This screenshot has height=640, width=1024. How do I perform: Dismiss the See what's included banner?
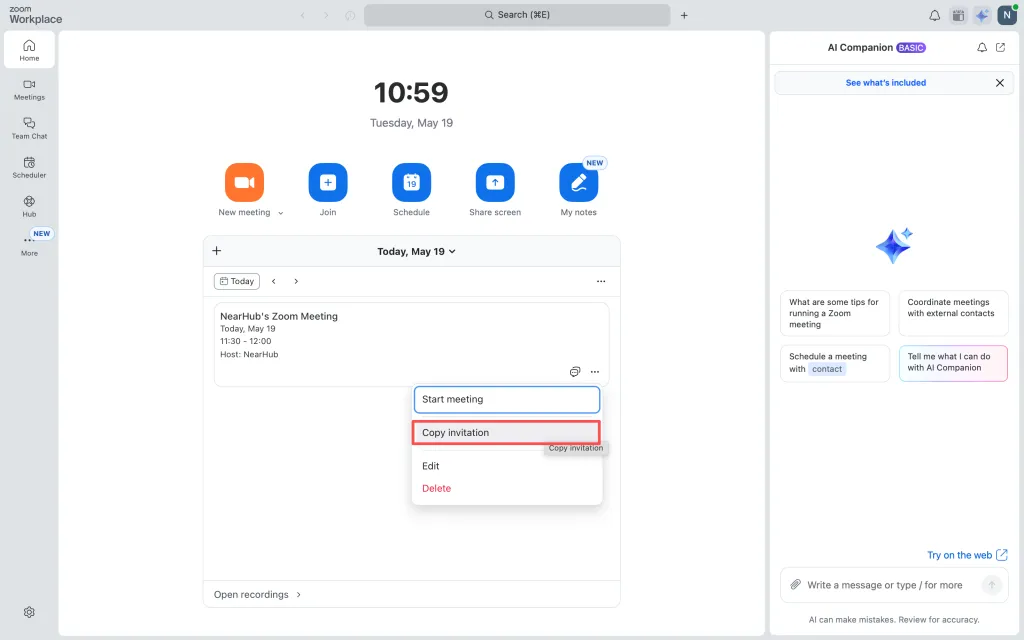999,83
